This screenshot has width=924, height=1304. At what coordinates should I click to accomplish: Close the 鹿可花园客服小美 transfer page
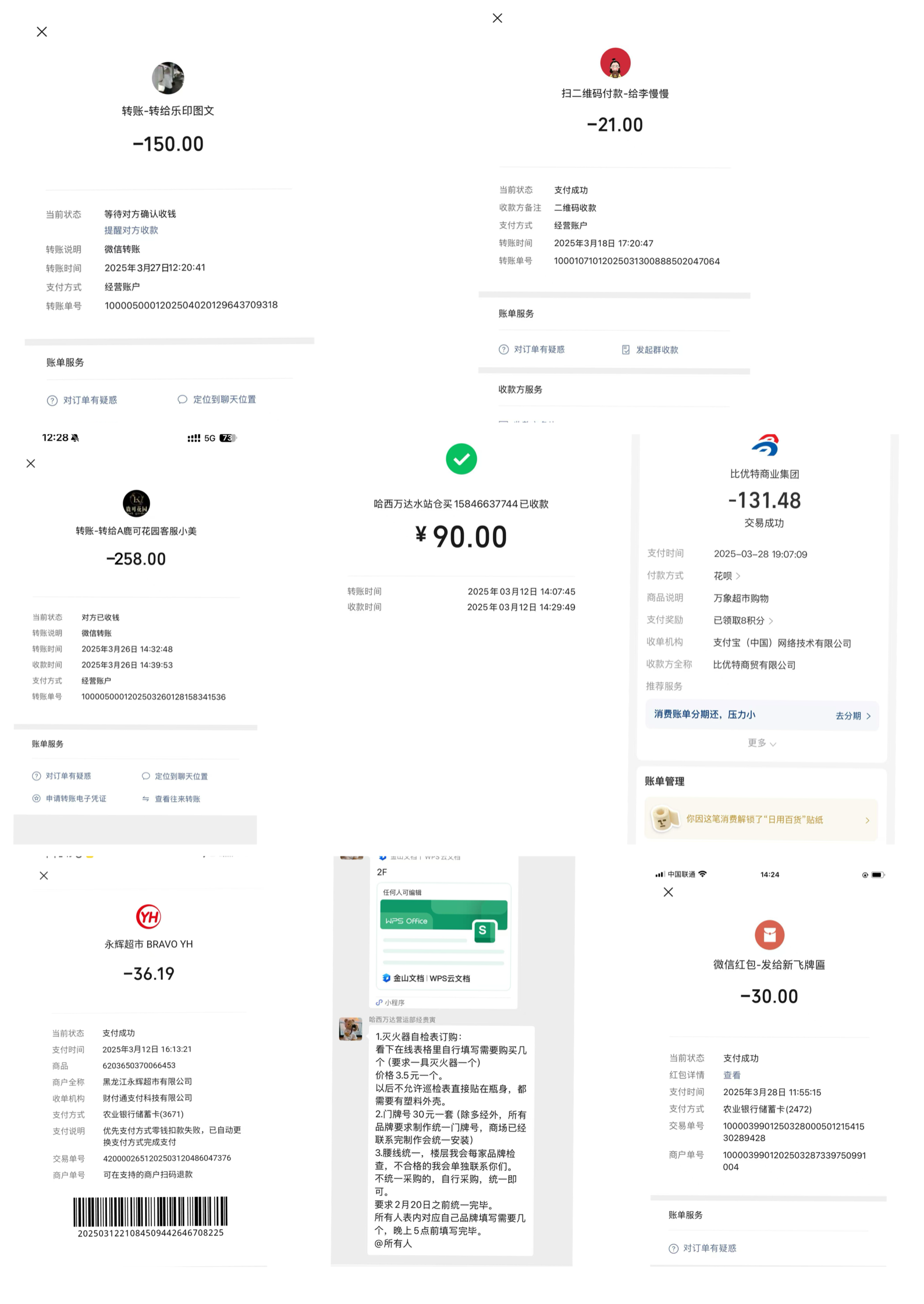coord(31,463)
